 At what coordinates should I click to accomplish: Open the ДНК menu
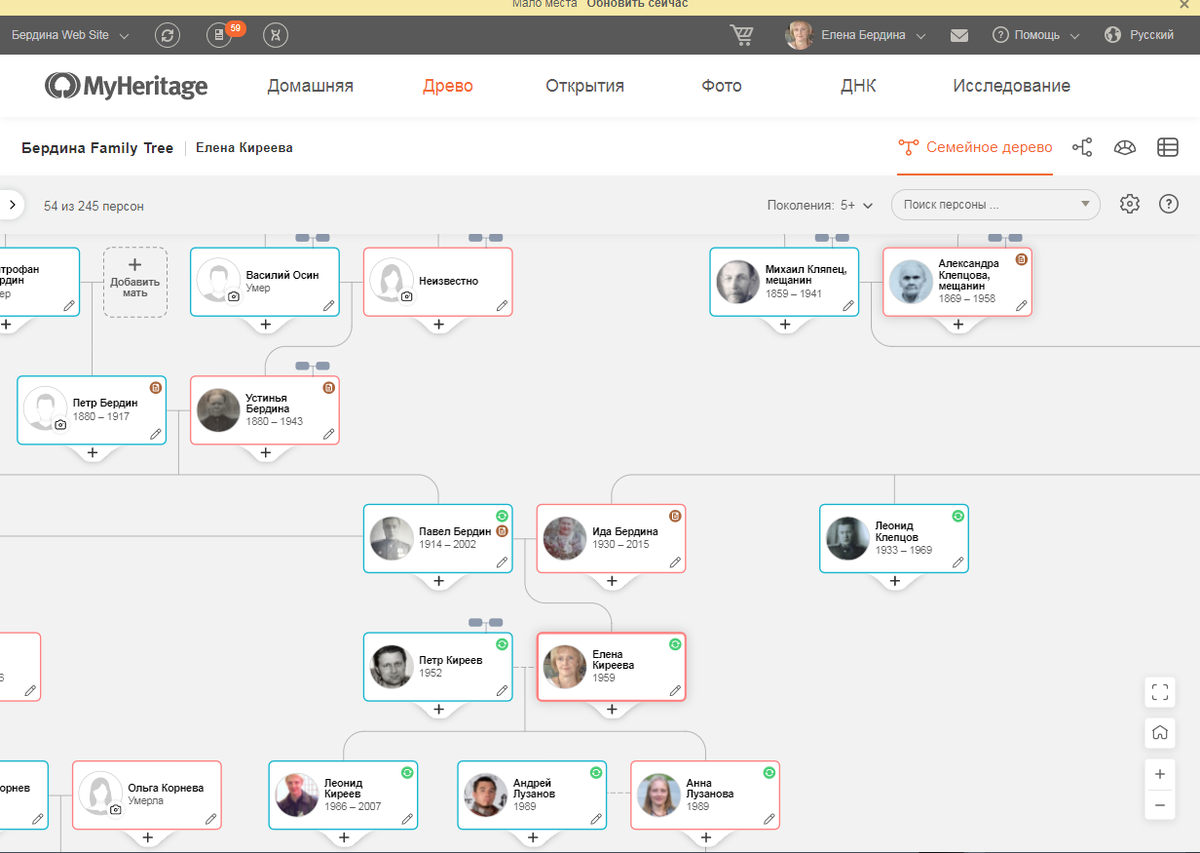click(x=858, y=86)
